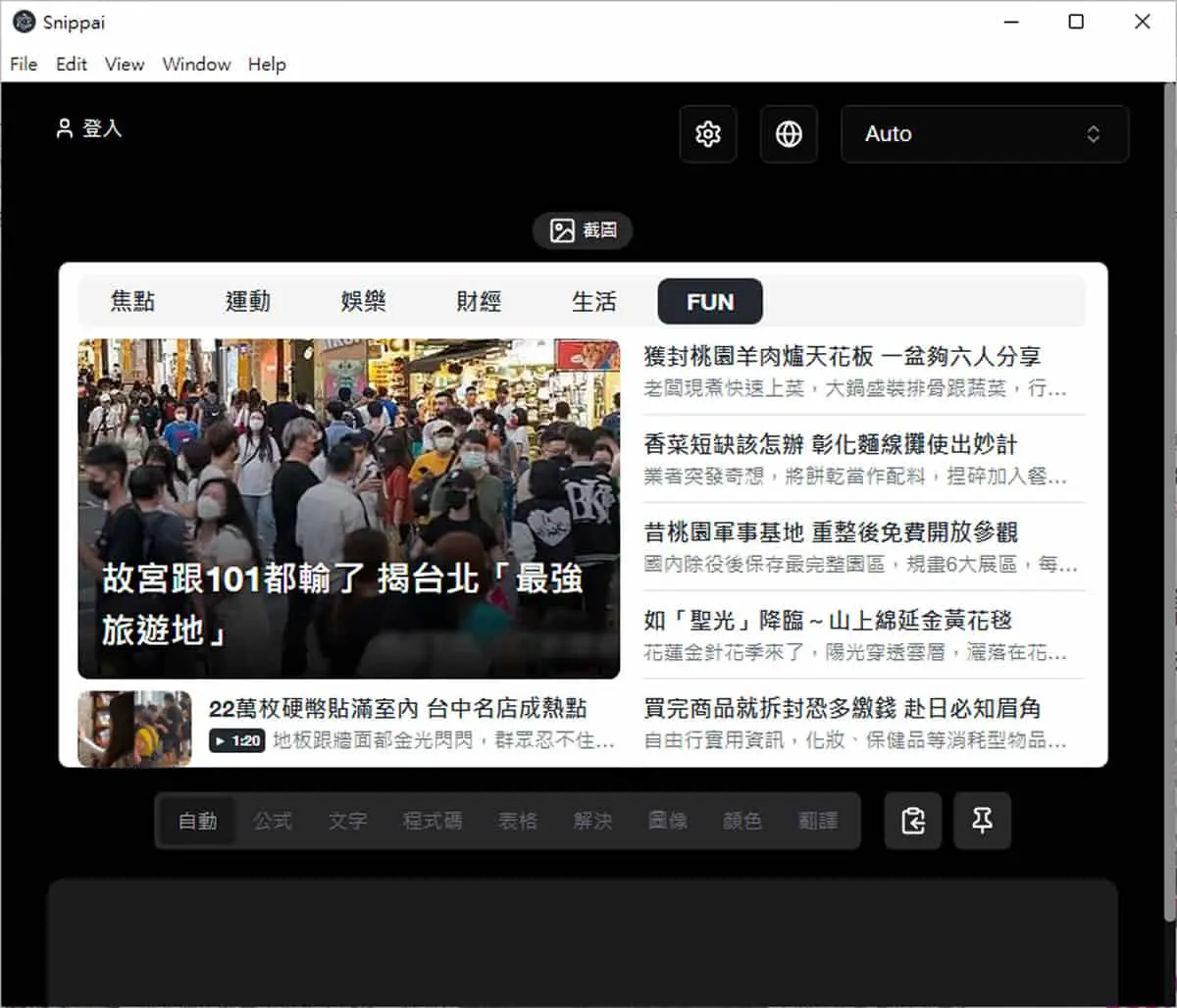Viewport: 1177px width, 1008px height.
Task: Switch to 文字 text mode
Action: pyautogui.click(x=347, y=821)
